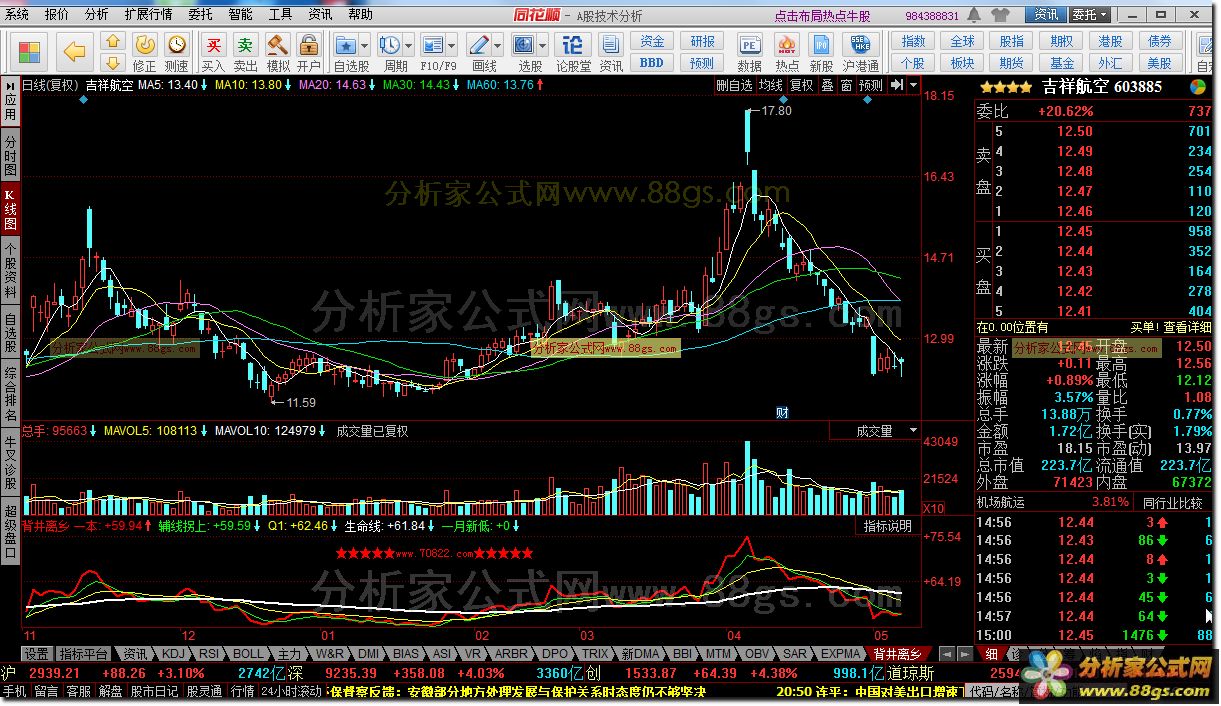Viewport: 1221px width, 706px height.
Task: Click the 港股 Hong Kong stocks button
Action: pyautogui.click(x=1110, y=42)
